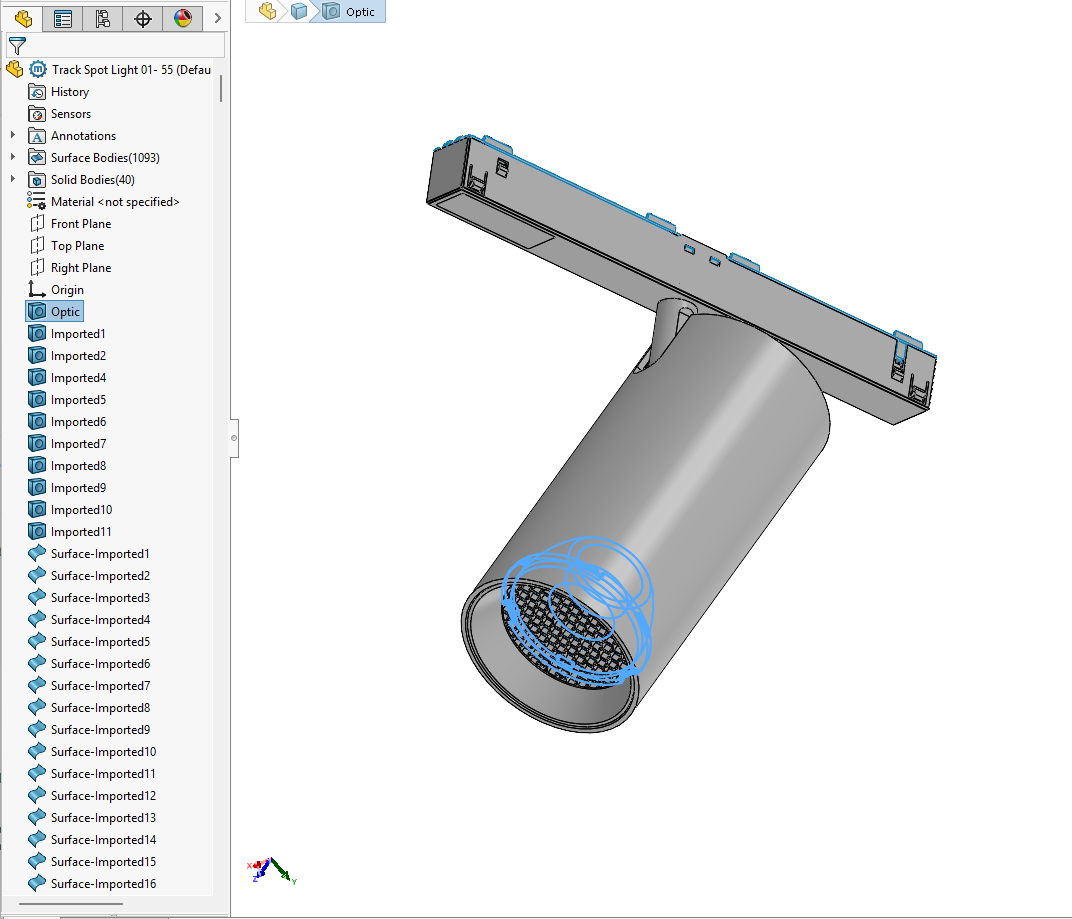Select the Imported11 feature

click(81, 531)
